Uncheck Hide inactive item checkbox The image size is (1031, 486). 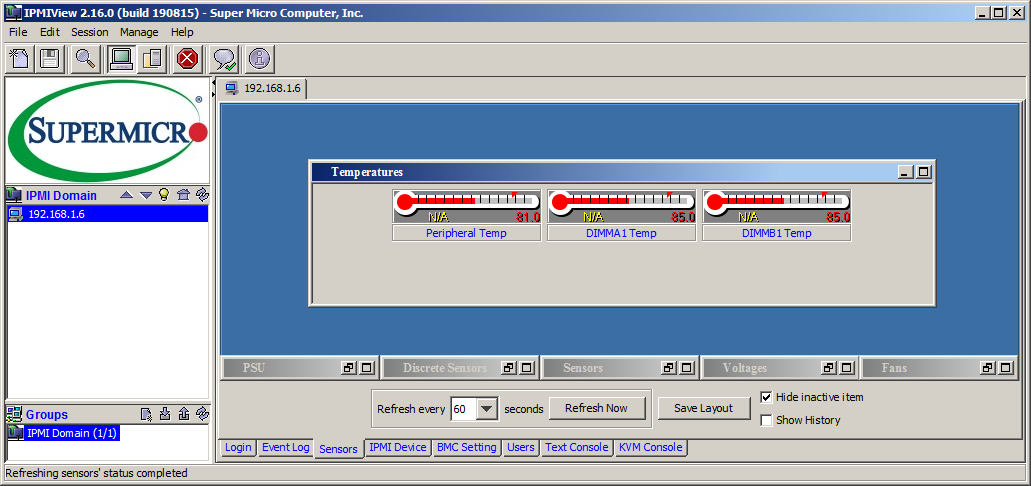766,397
